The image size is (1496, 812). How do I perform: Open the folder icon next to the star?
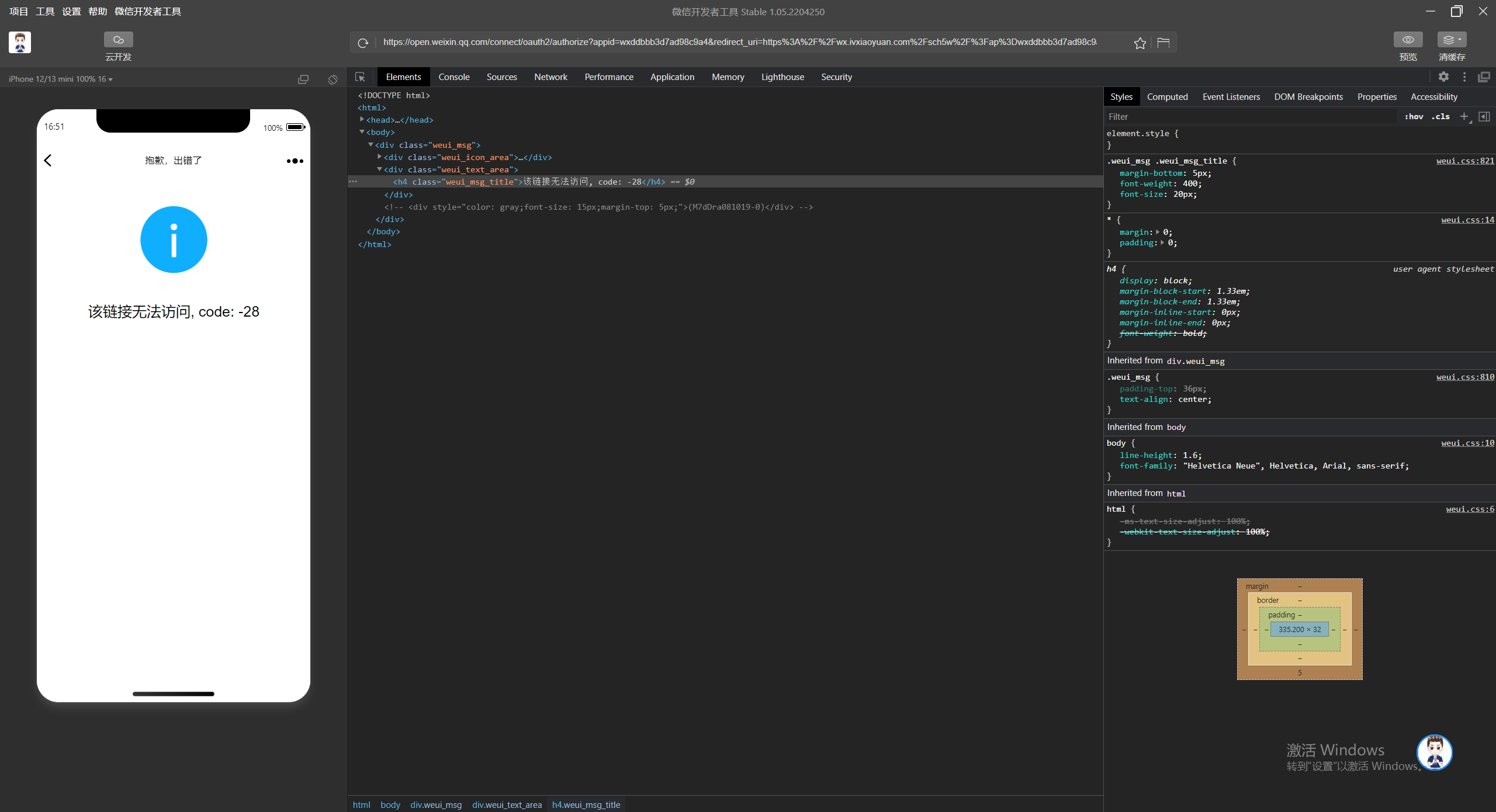coord(1163,43)
